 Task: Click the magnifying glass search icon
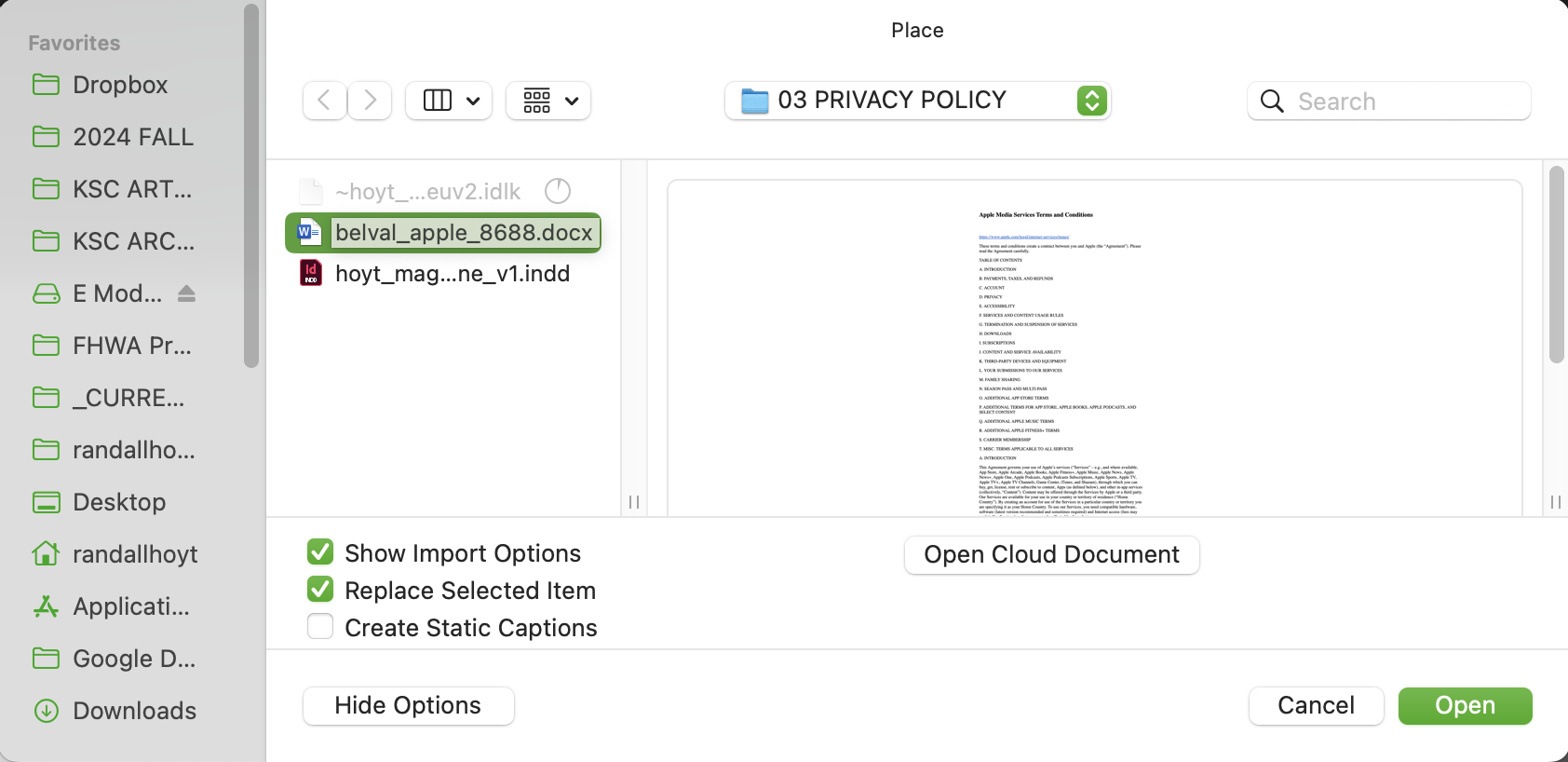coord(1272,102)
